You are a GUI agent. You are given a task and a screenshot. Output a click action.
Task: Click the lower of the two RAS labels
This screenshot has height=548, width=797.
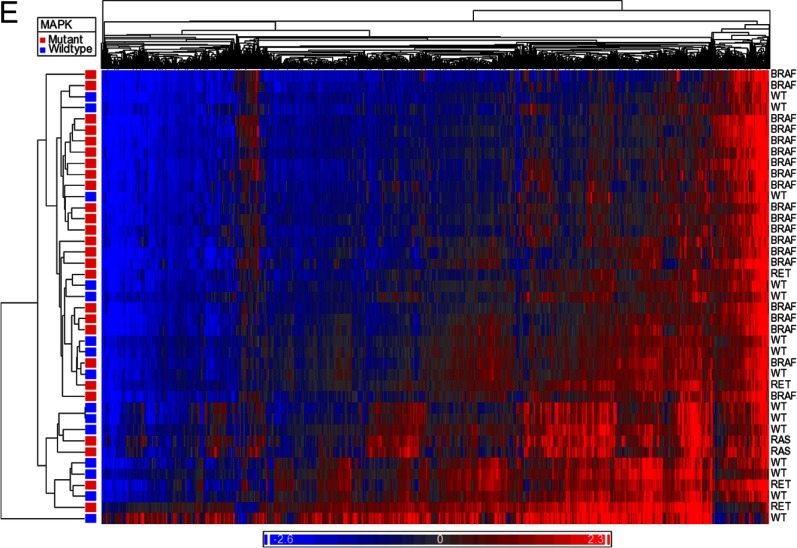coord(780,451)
